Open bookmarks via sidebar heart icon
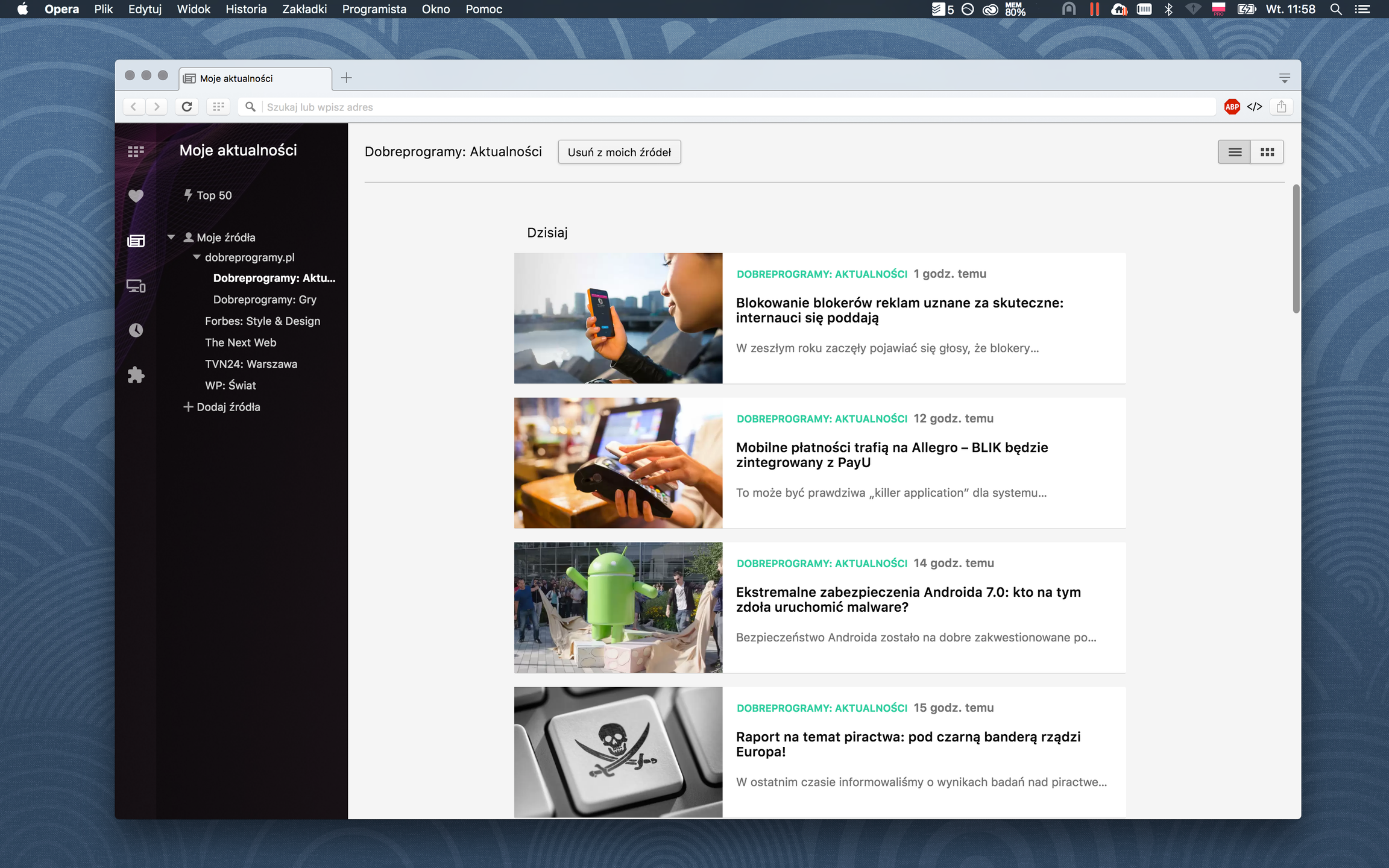 tap(136, 196)
